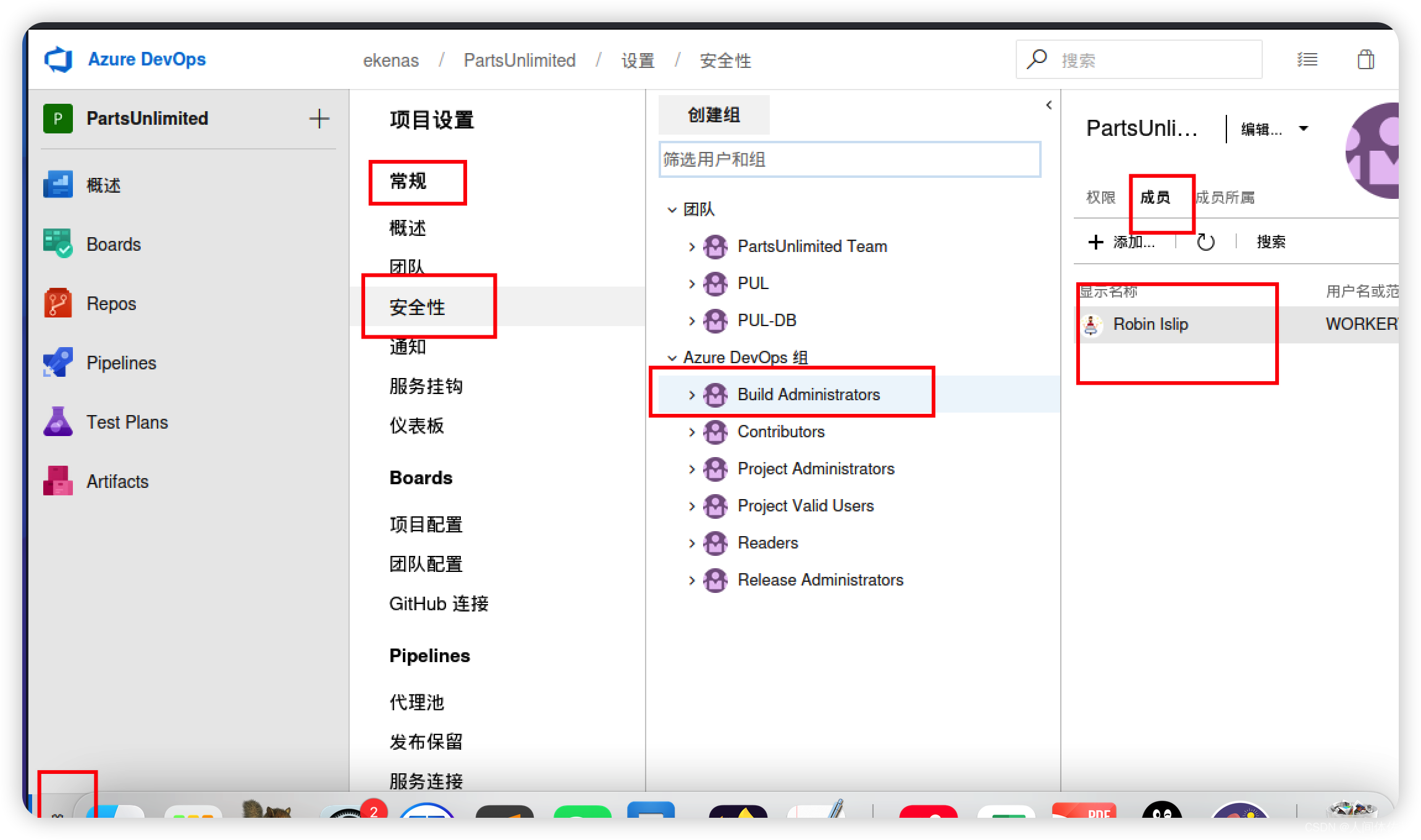Click the 创建组 button
The image size is (1421, 840).
click(714, 115)
